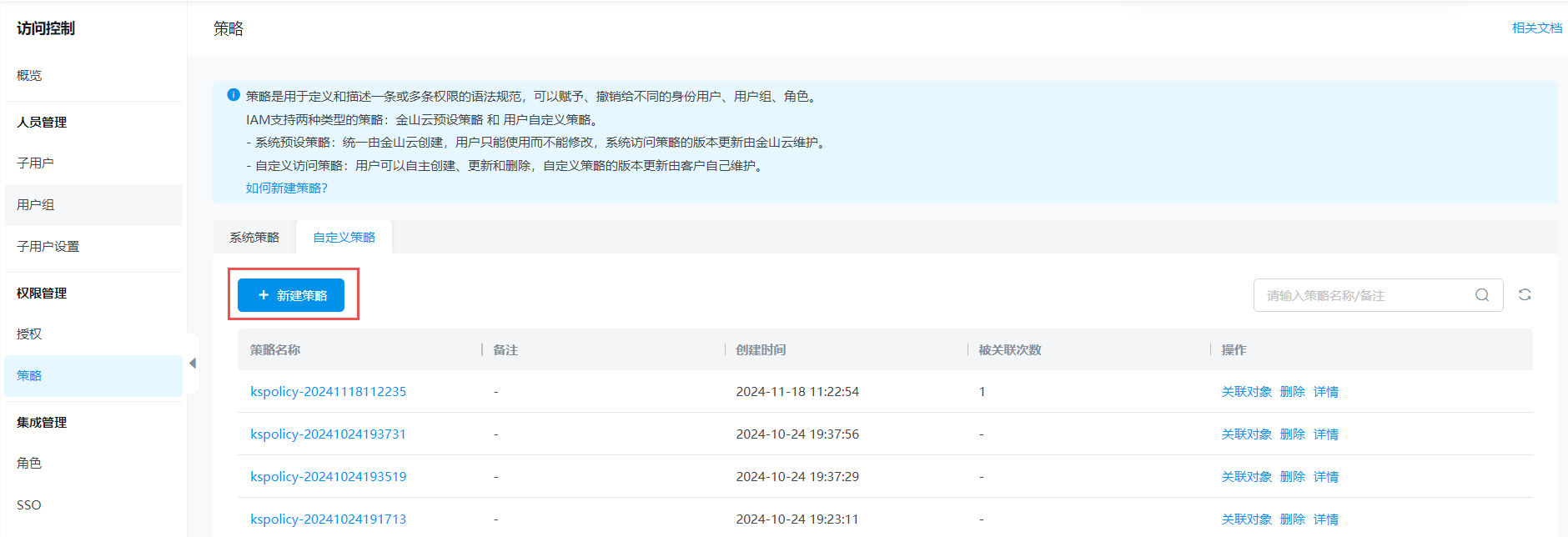Navigate to 用户组 sidebar item
The height and width of the screenshot is (537, 1568).
pyautogui.click(x=35, y=205)
